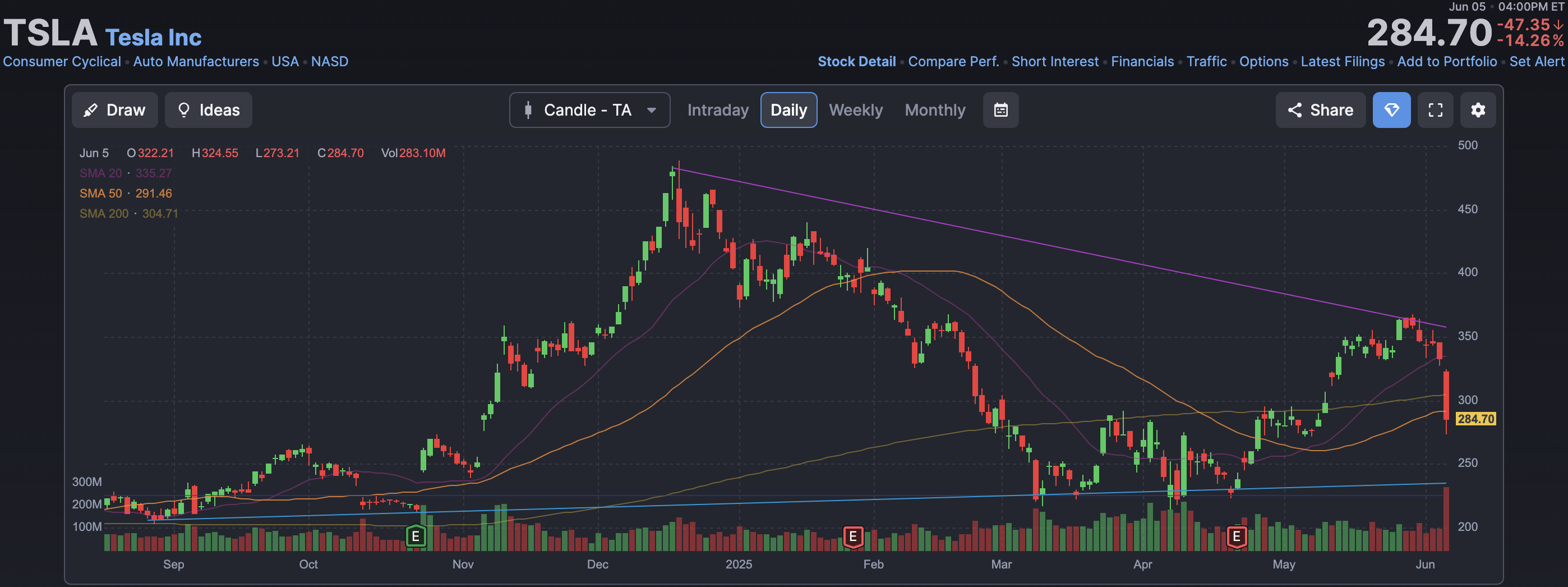Click the open price O 322.21 readout
This screenshot has width=1568, height=587.
150,153
